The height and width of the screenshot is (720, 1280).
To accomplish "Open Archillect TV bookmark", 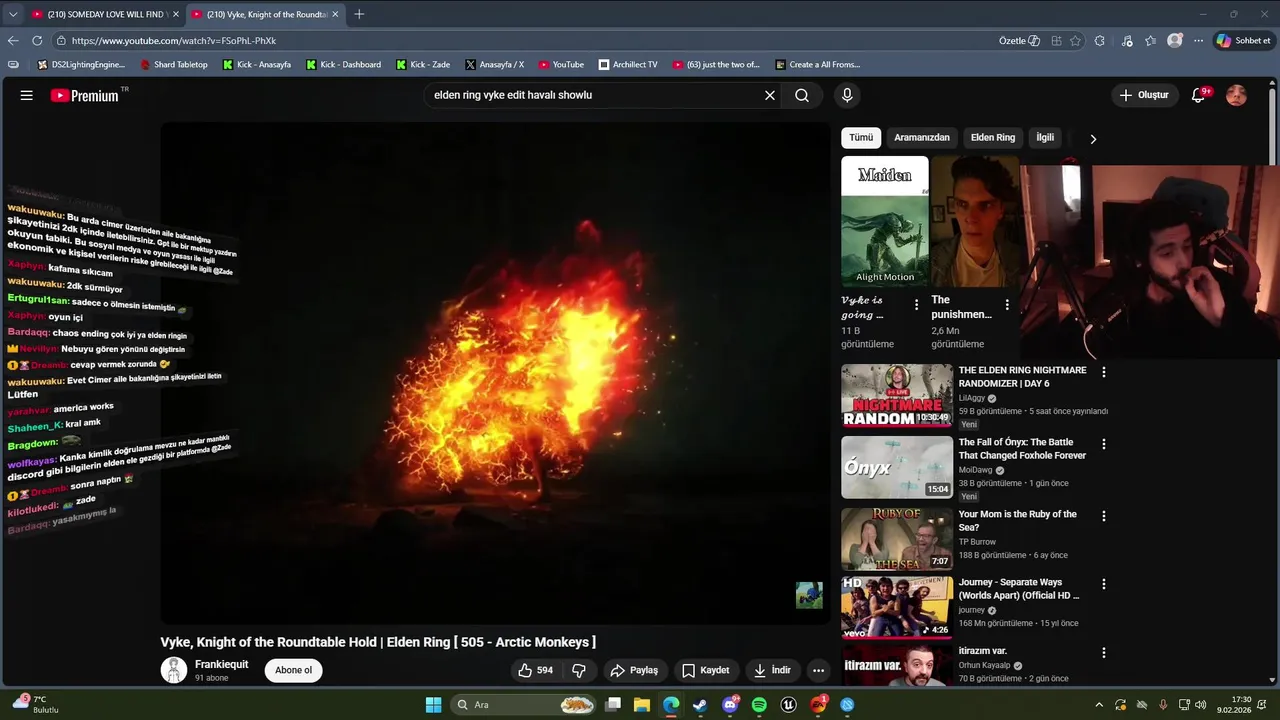I will coord(628,65).
